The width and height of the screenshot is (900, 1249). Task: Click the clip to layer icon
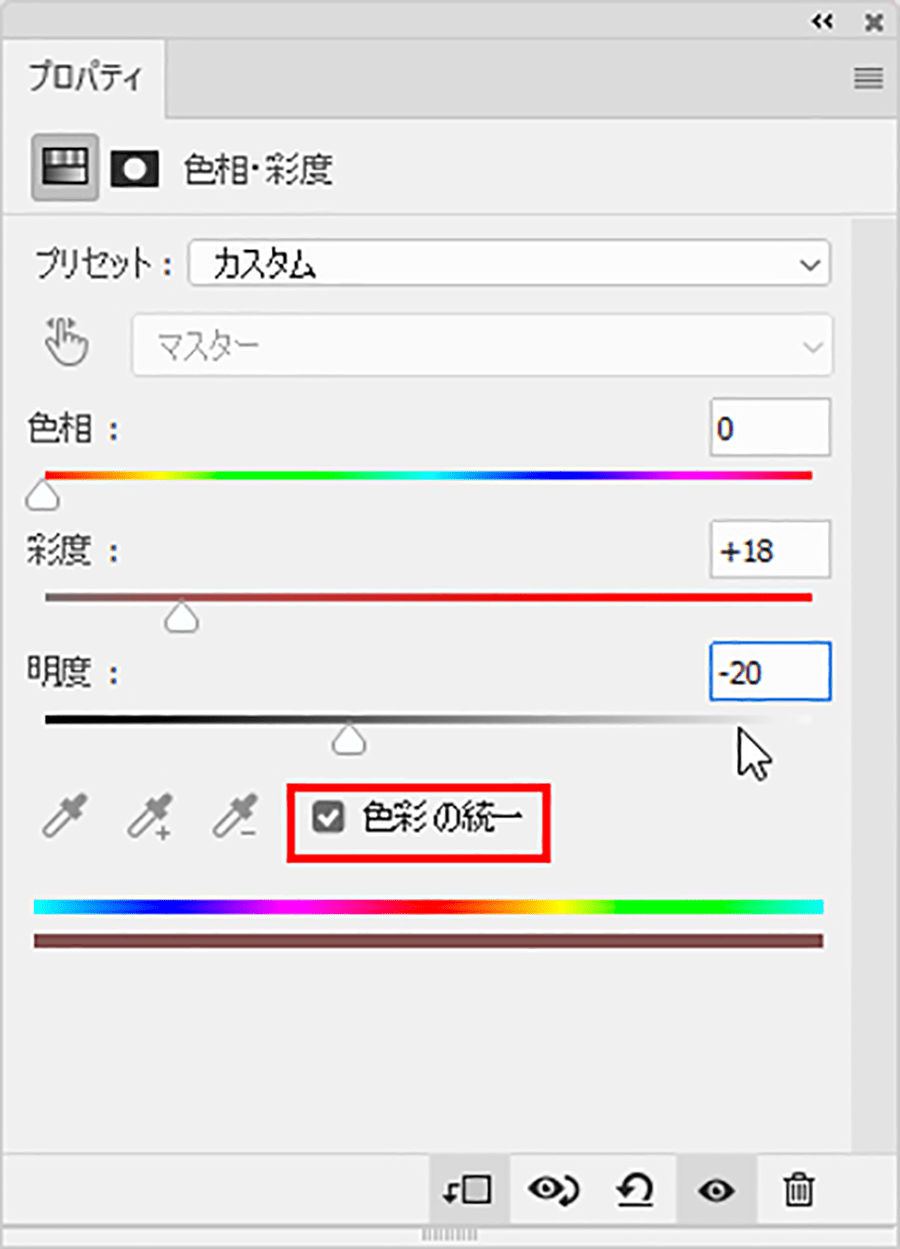tap(469, 1190)
